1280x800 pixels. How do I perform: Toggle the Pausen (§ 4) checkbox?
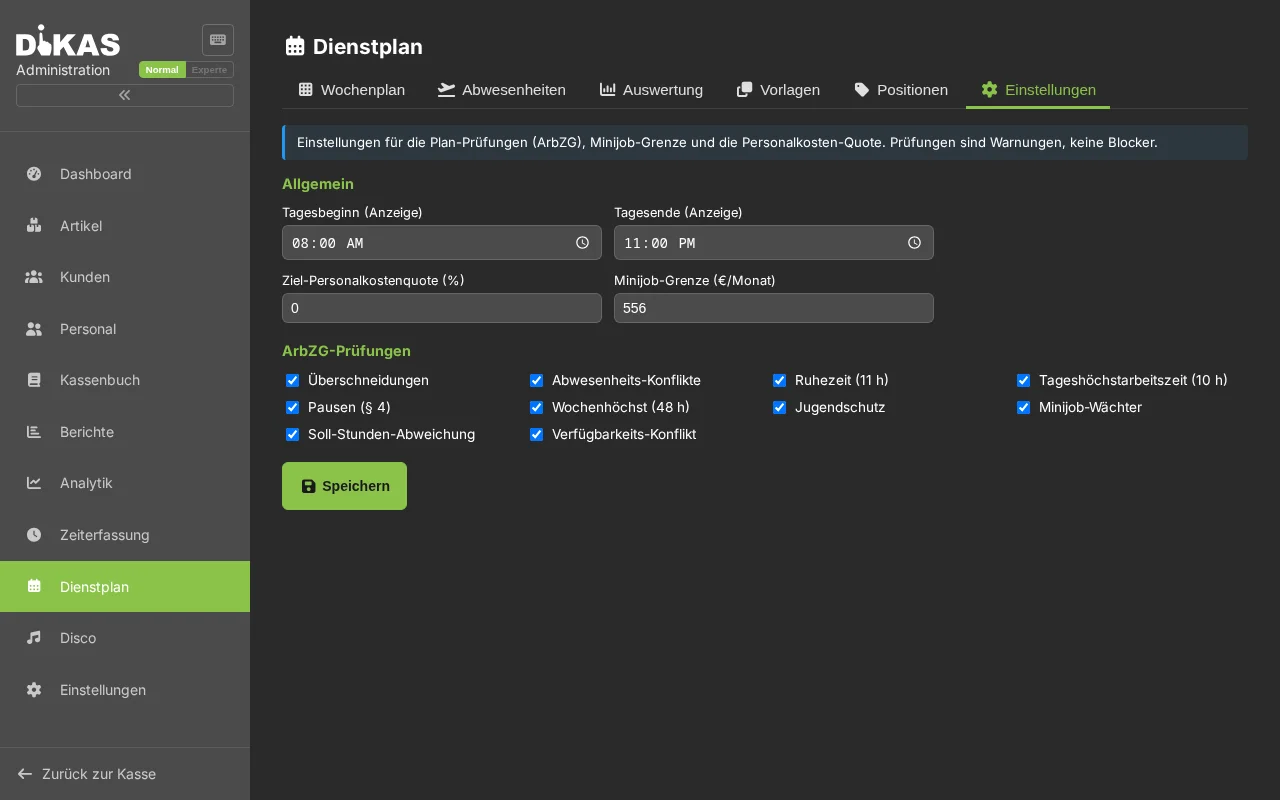293,407
